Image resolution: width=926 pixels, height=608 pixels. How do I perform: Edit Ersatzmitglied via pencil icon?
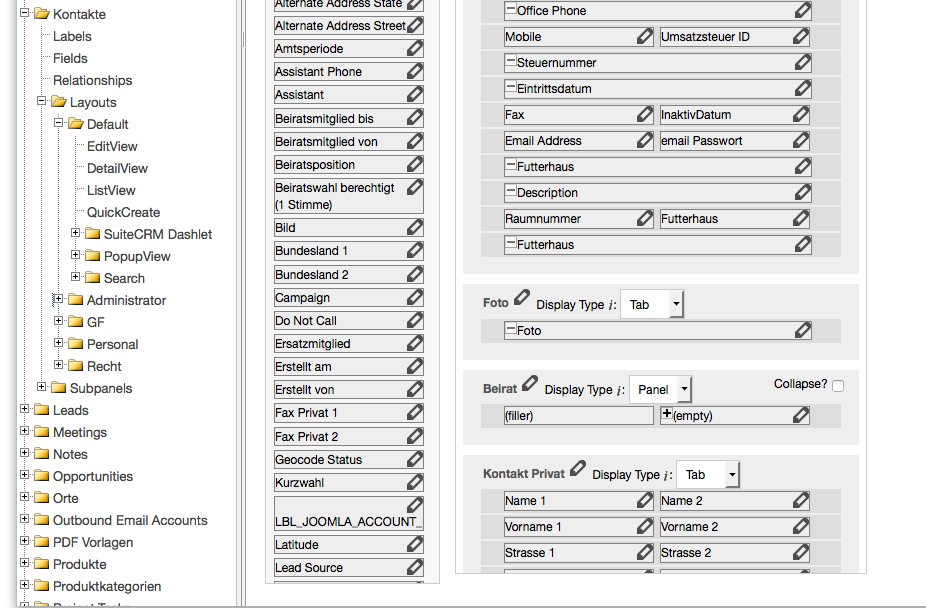pyautogui.click(x=415, y=343)
